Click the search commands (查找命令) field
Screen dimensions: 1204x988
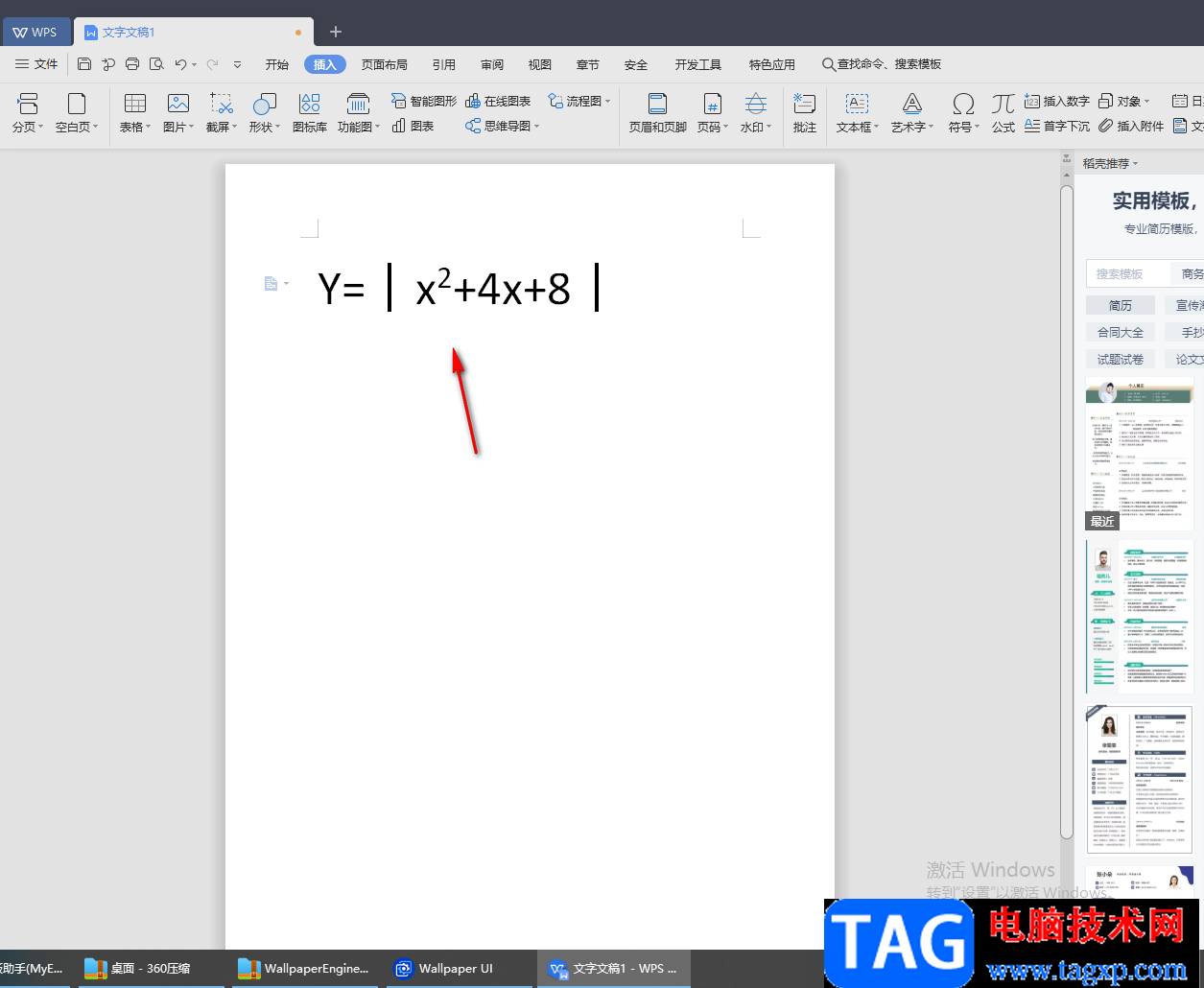click(882, 64)
